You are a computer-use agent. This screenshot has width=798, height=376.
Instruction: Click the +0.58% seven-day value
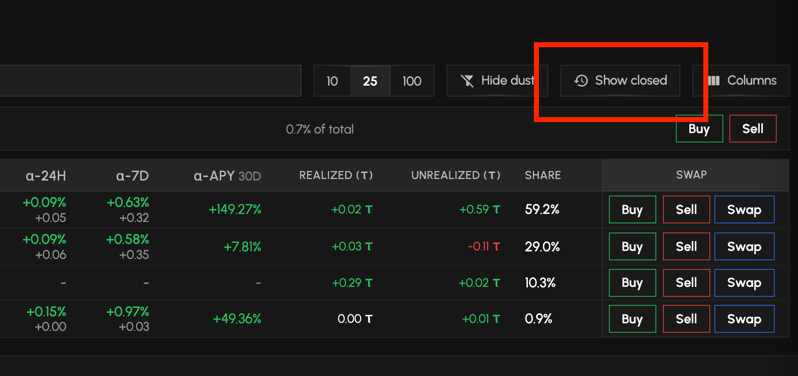[x=128, y=239]
